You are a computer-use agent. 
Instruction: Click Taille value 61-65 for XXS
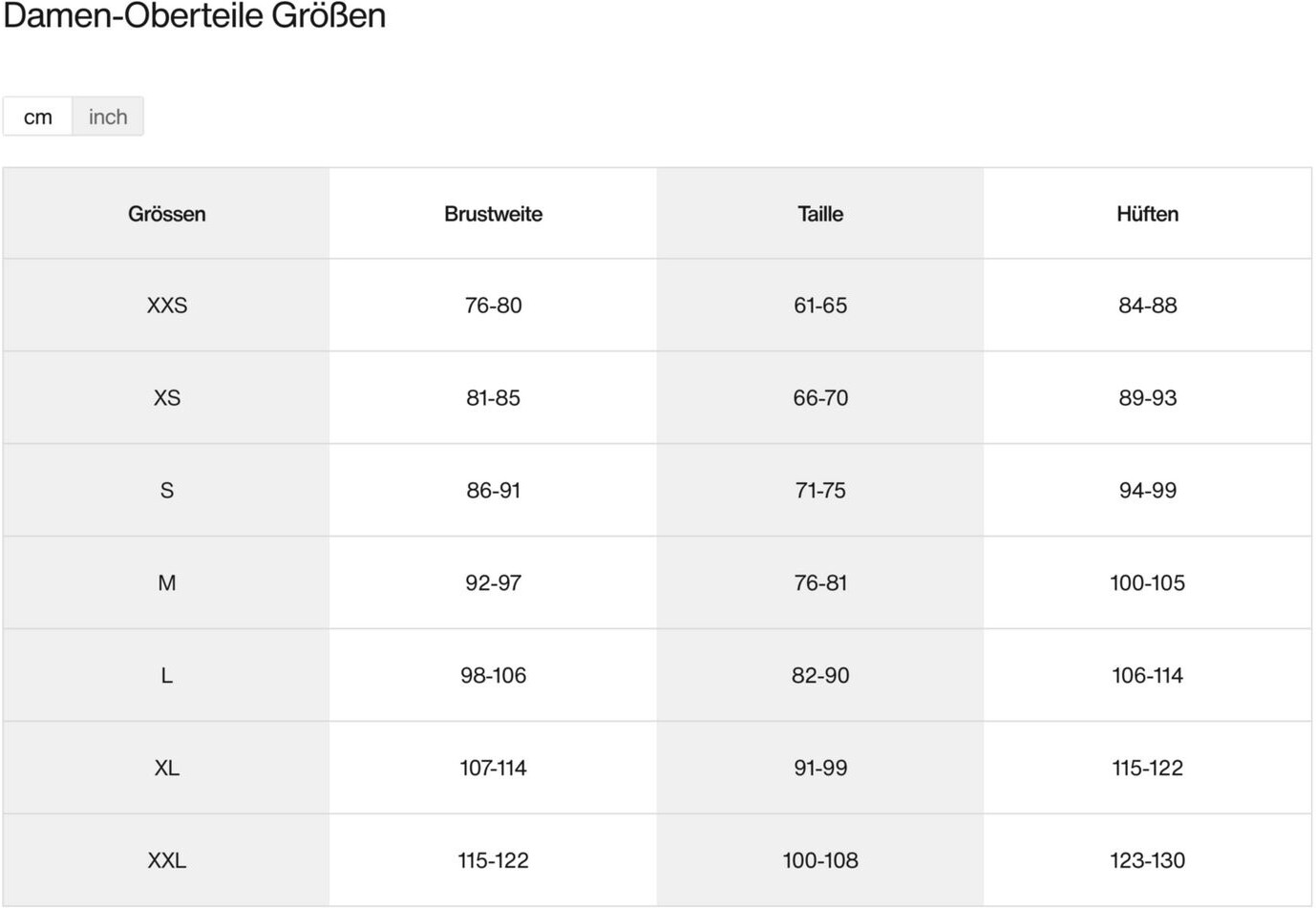coord(820,306)
